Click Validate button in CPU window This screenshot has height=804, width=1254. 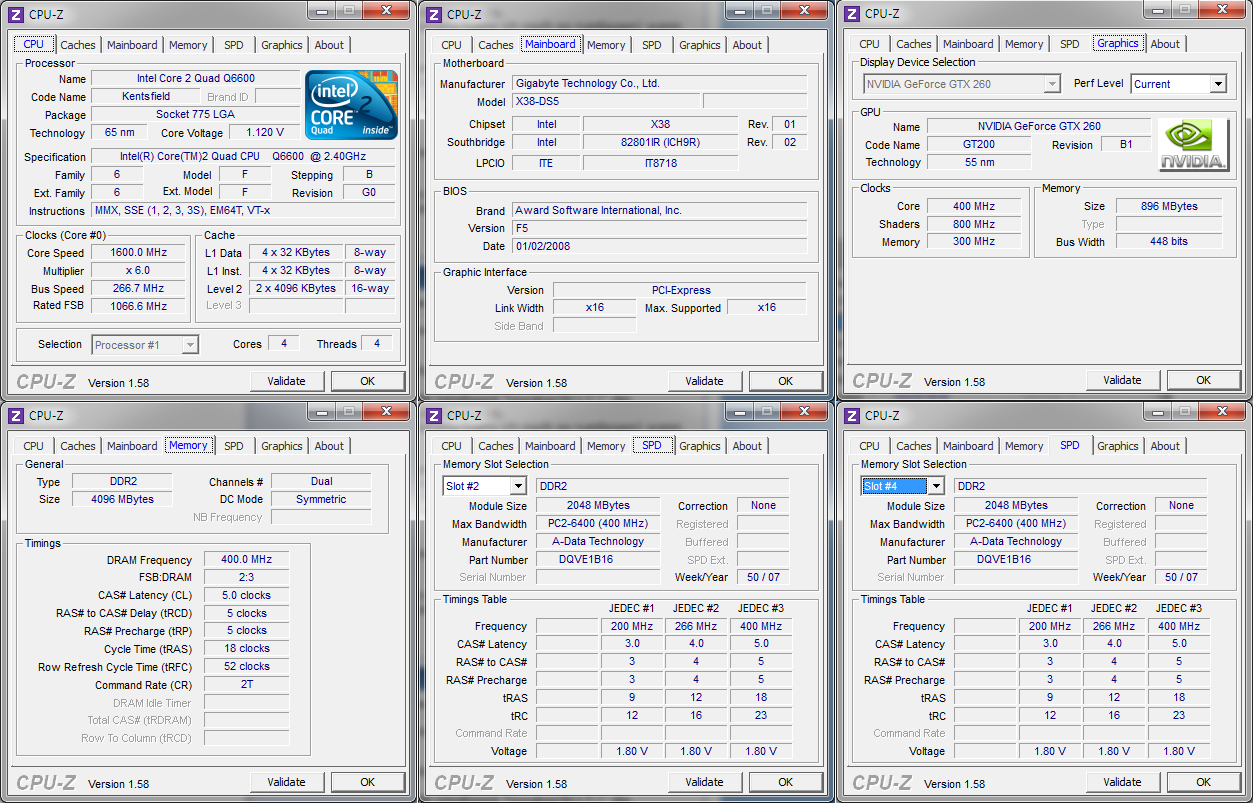click(x=287, y=381)
